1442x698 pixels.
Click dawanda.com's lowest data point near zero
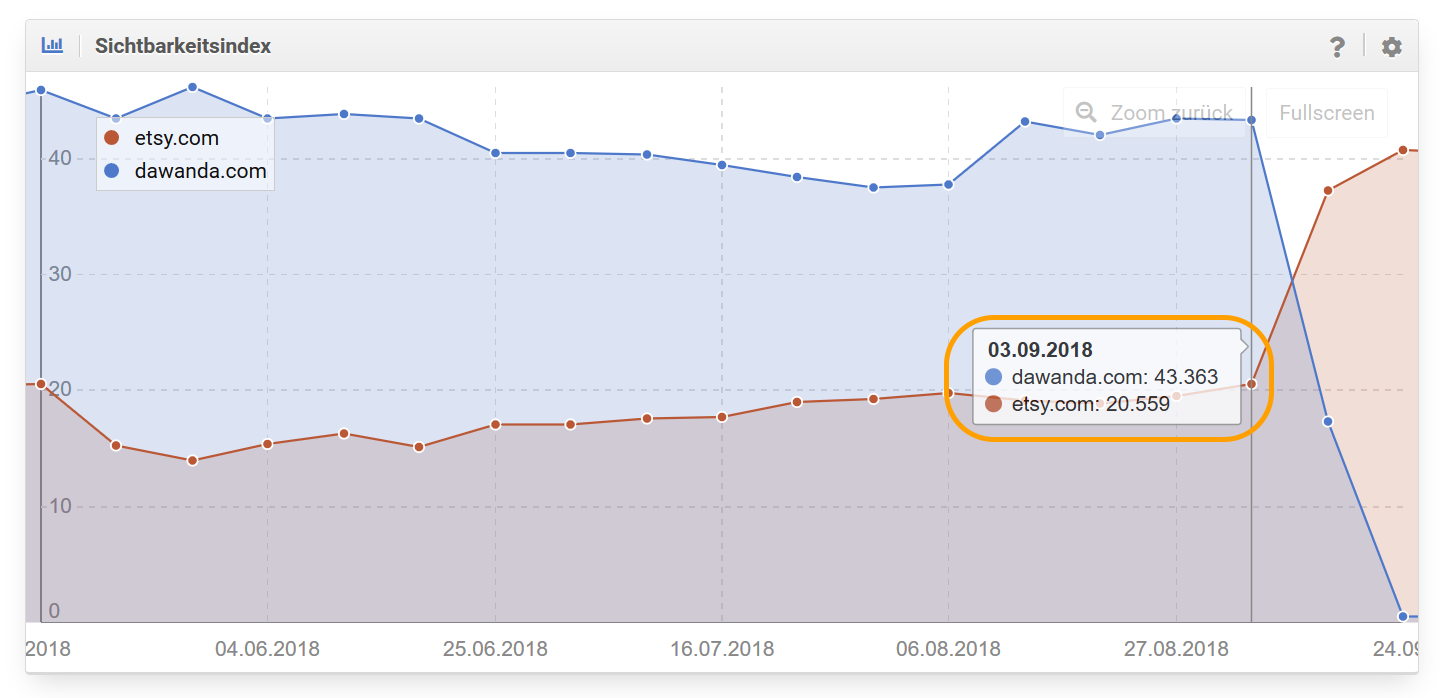click(x=1403, y=616)
